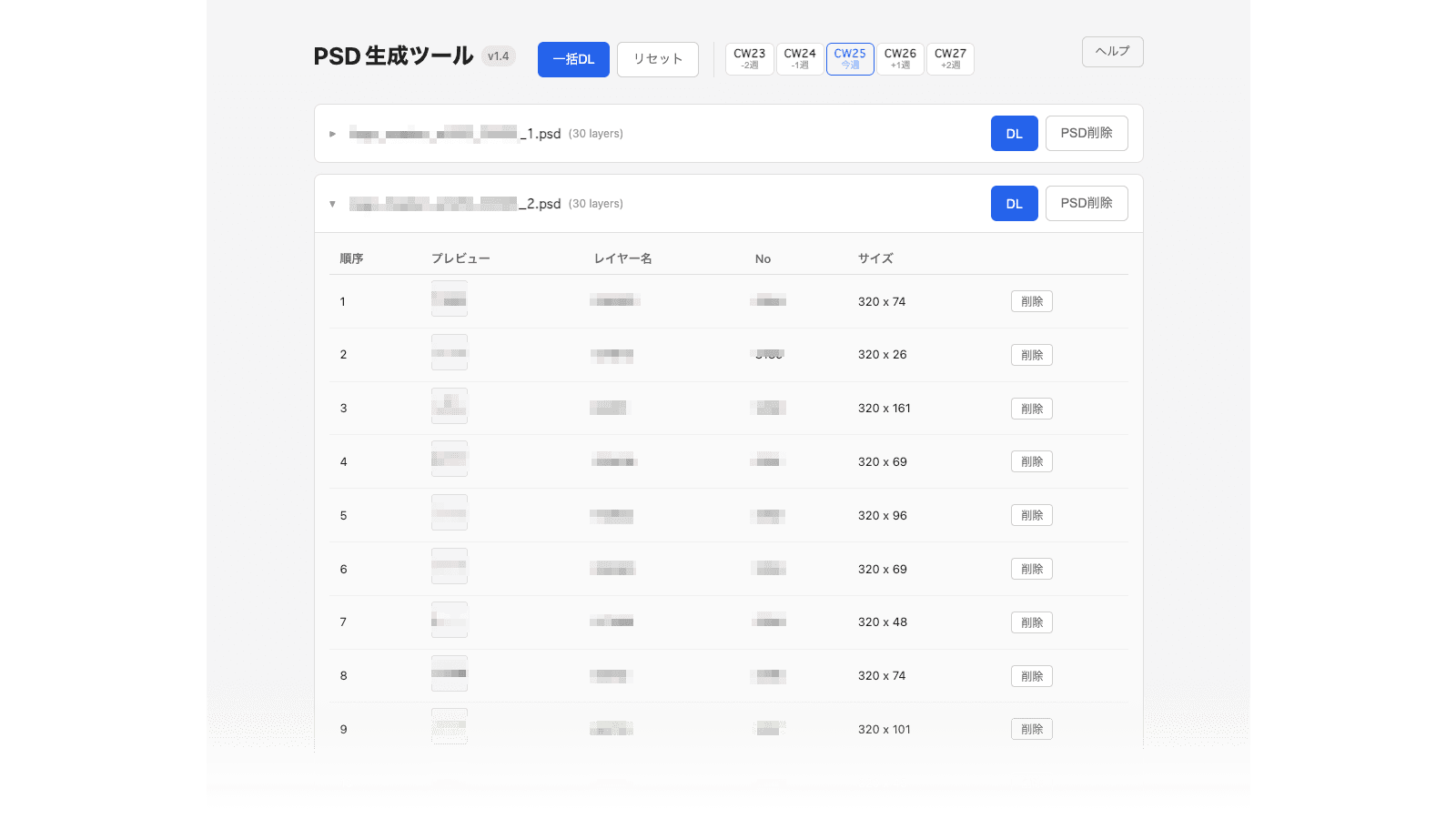Click the size value 320 x 48
The width and height of the screenshot is (1456, 819).
tap(883, 622)
